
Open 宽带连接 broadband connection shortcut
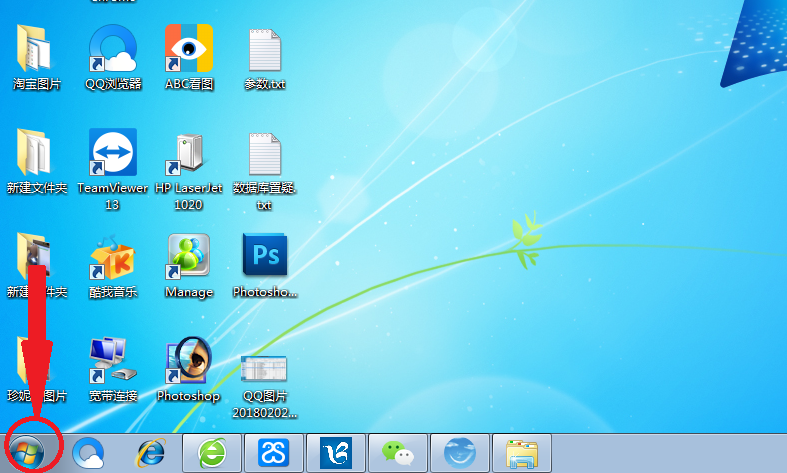click(x=113, y=370)
